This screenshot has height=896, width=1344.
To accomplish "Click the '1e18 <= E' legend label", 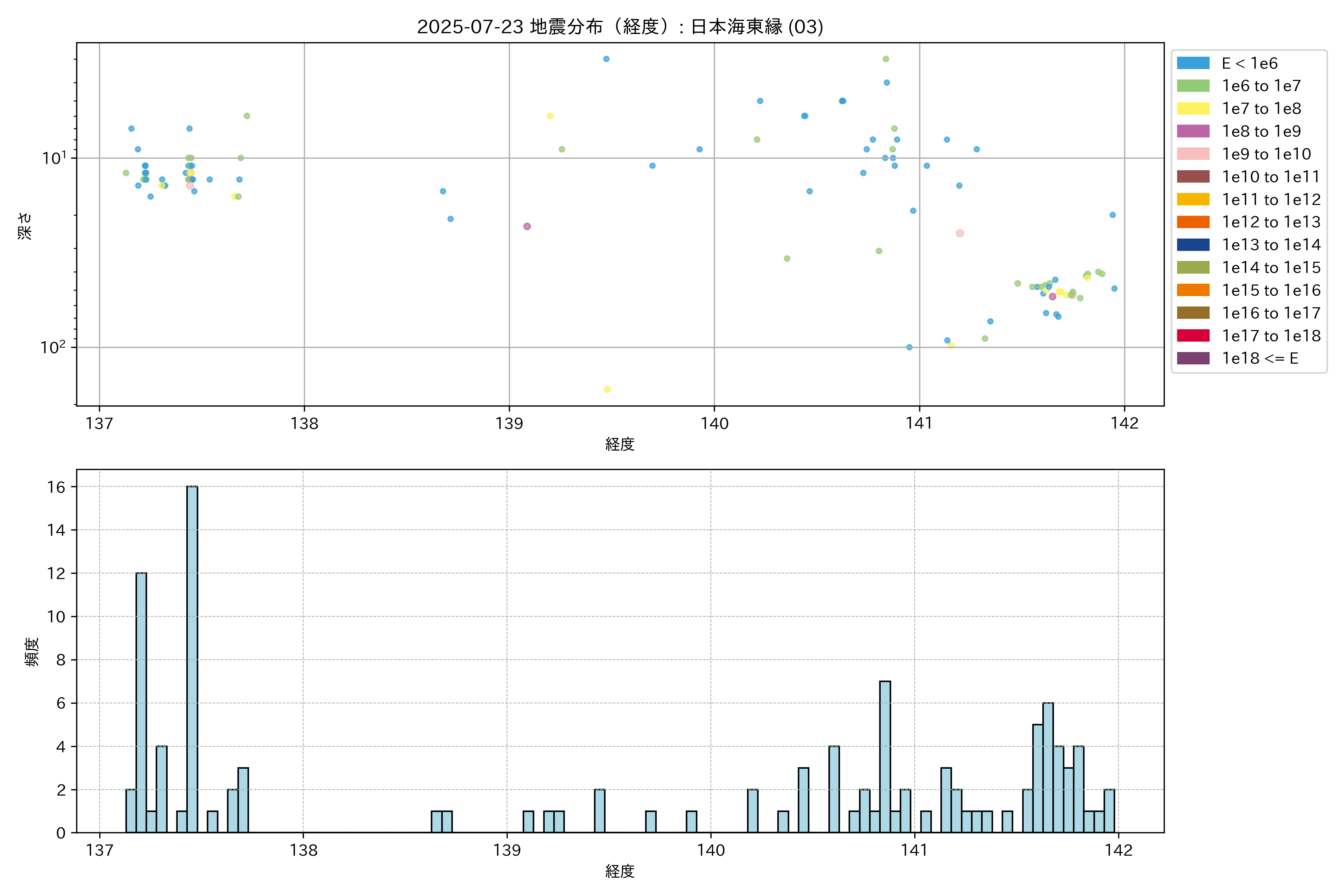I will (1260, 358).
